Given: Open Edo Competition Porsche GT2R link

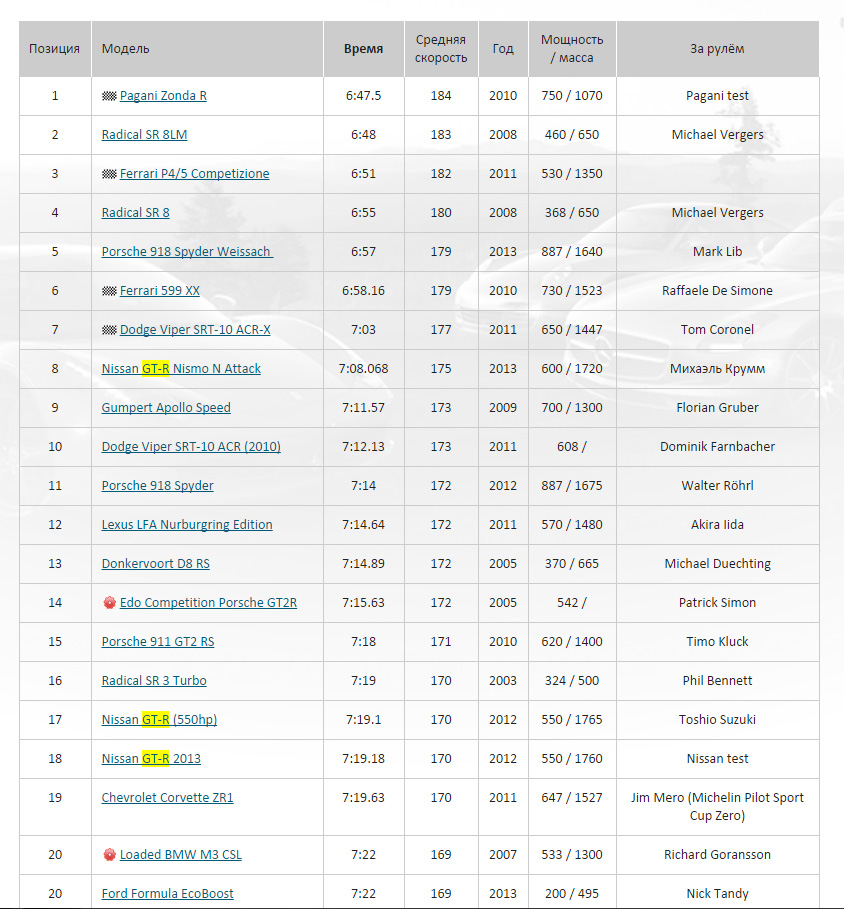Looking at the screenshot, I should pyautogui.click(x=208, y=602).
